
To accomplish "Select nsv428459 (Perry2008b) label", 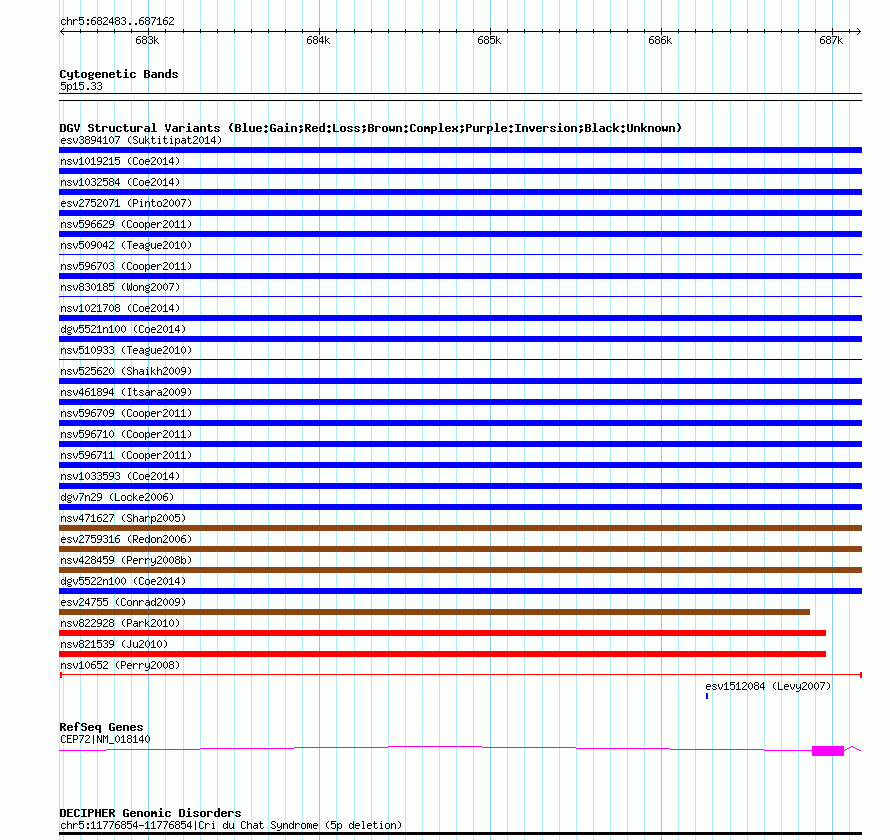I will (x=126, y=560).
